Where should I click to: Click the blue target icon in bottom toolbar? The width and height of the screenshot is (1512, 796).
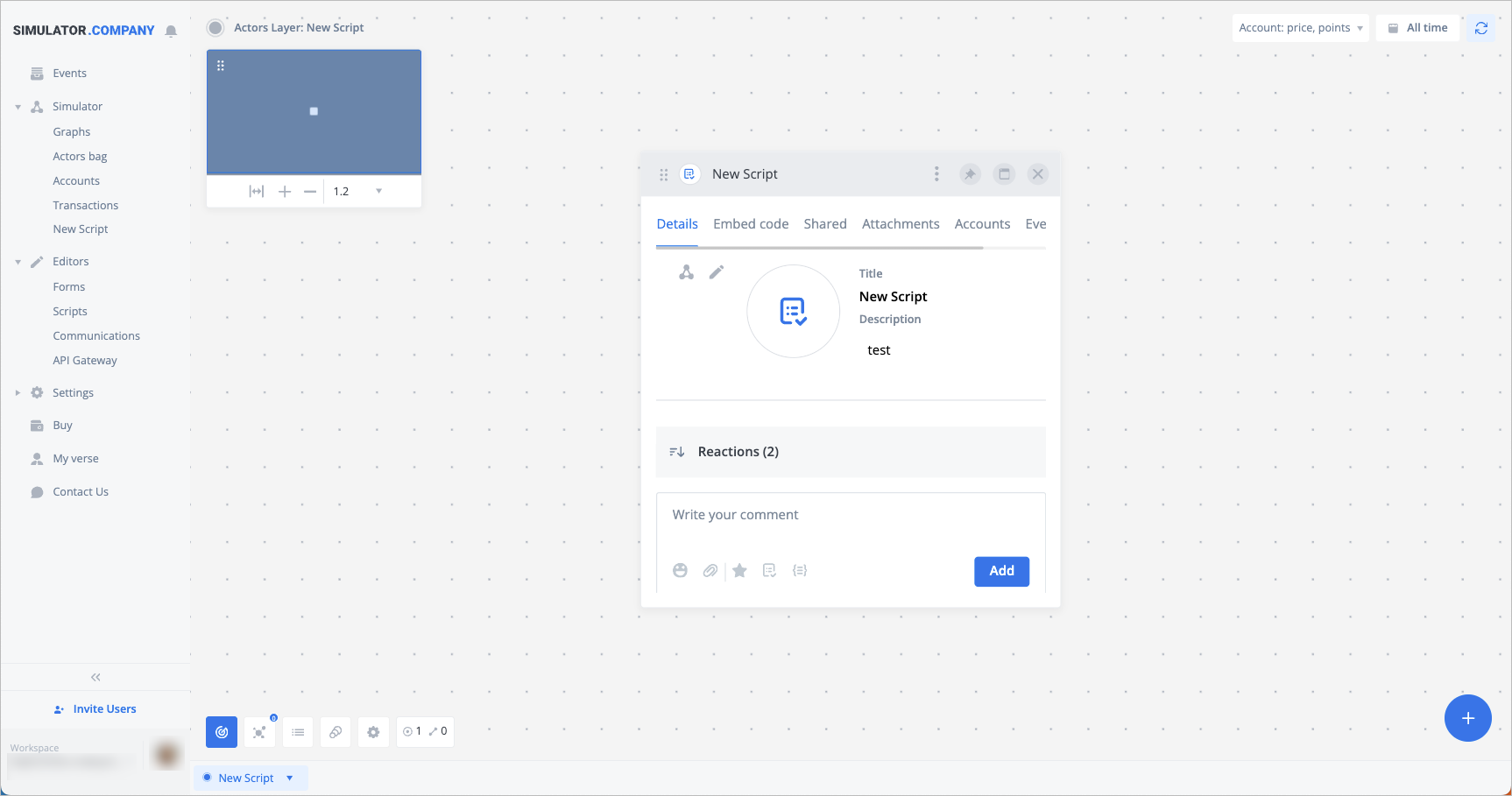pos(222,732)
